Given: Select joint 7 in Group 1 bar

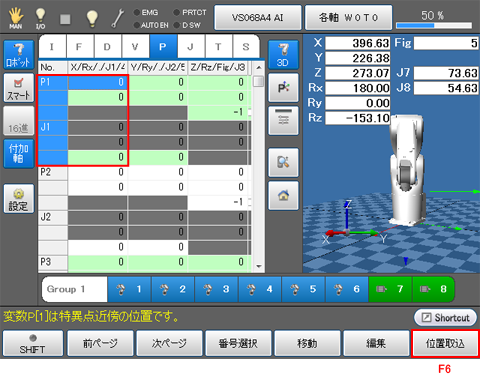Looking at the screenshot, I should [390, 289].
